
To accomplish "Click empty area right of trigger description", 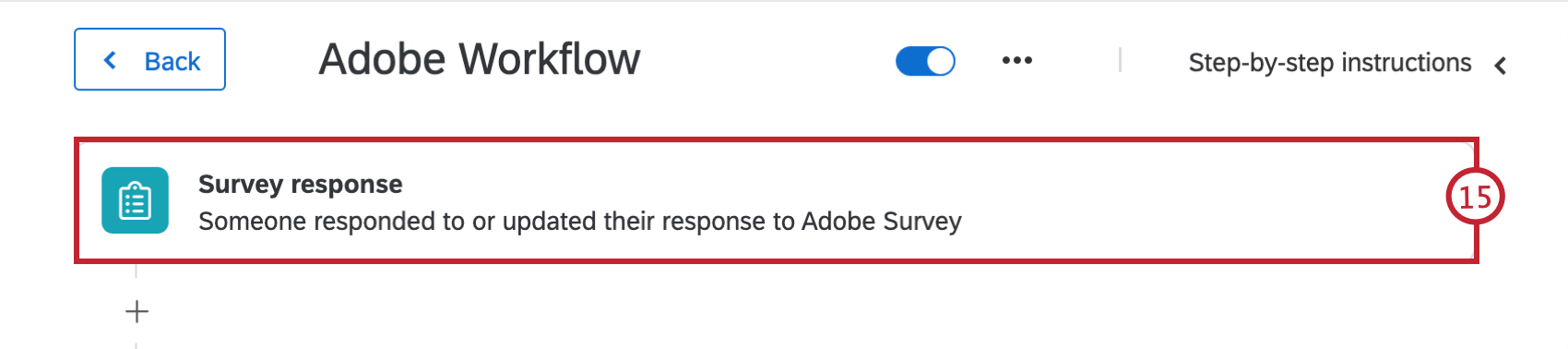I will pos(1199,222).
